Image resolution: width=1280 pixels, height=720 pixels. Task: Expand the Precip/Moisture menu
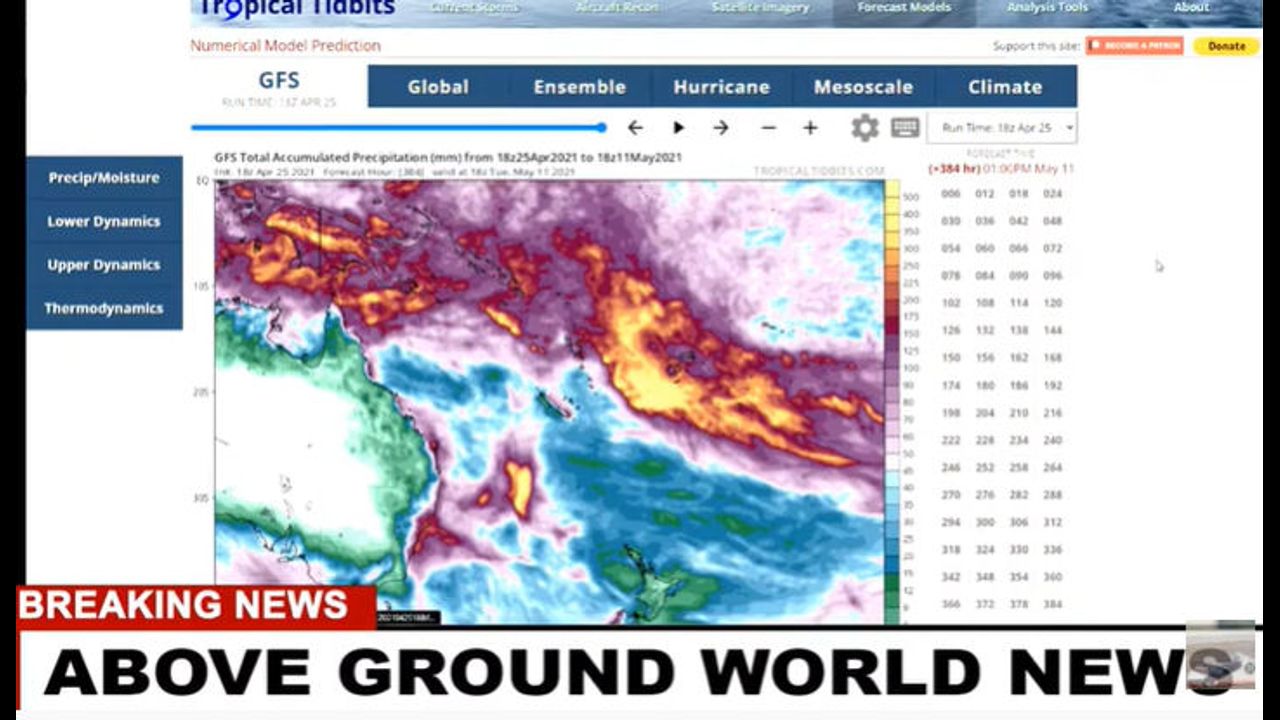pos(104,178)
